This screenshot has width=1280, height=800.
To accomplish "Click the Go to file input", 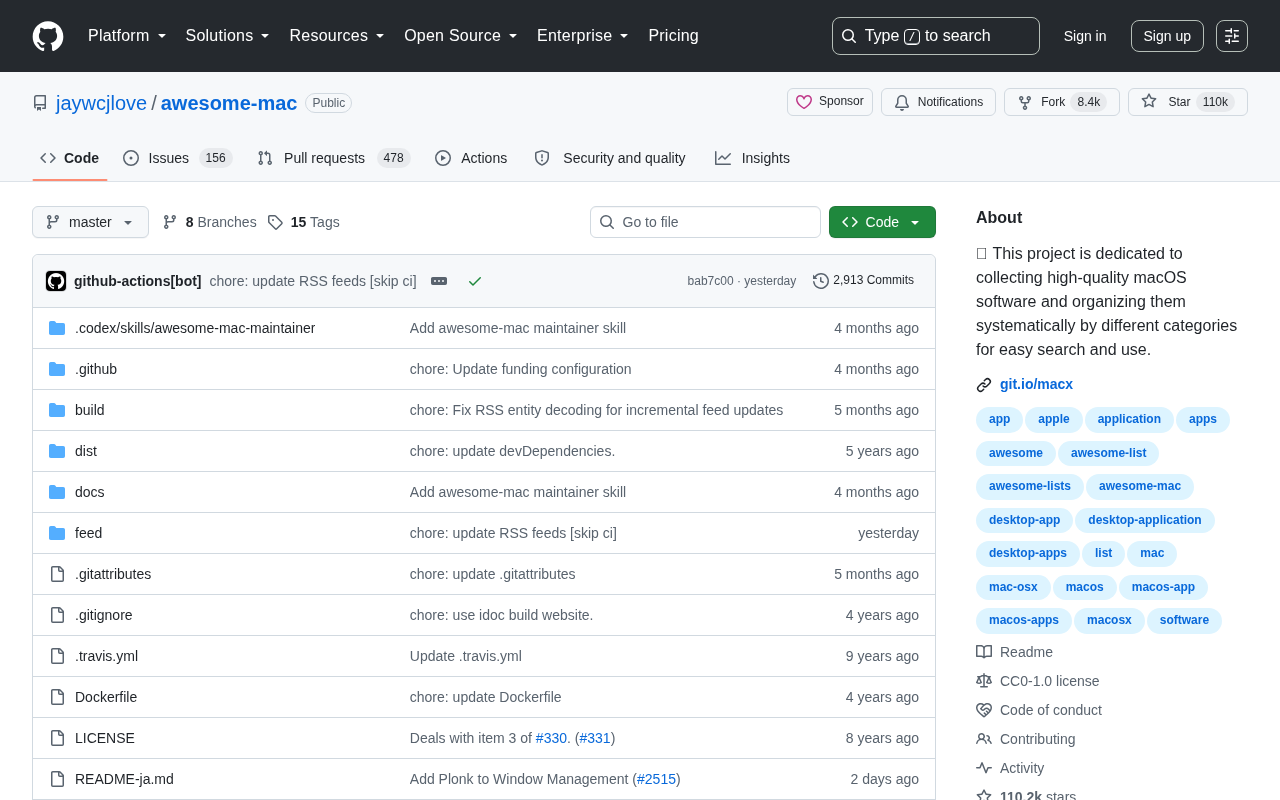I will click(x=705, y=222).
